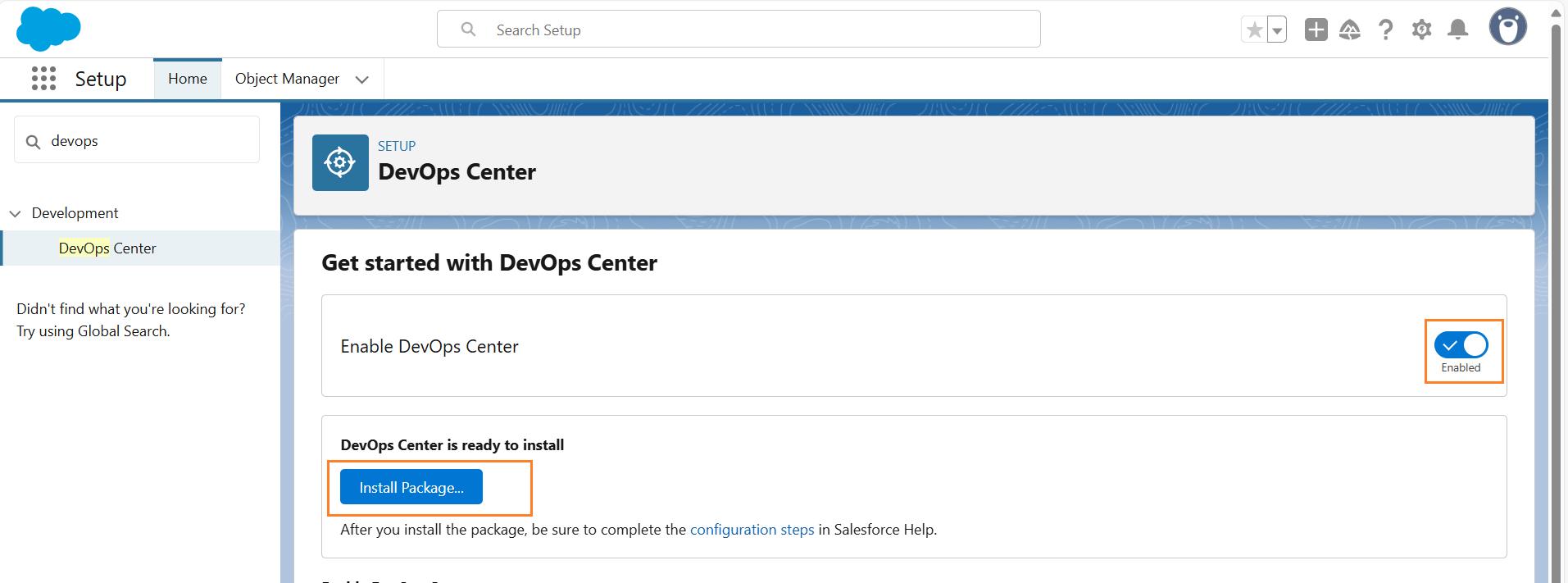Toggle the Enable DevOps Center switch
This screenshot has width=1568, height=583.
pyautogui.click(x=1461, y=345)
